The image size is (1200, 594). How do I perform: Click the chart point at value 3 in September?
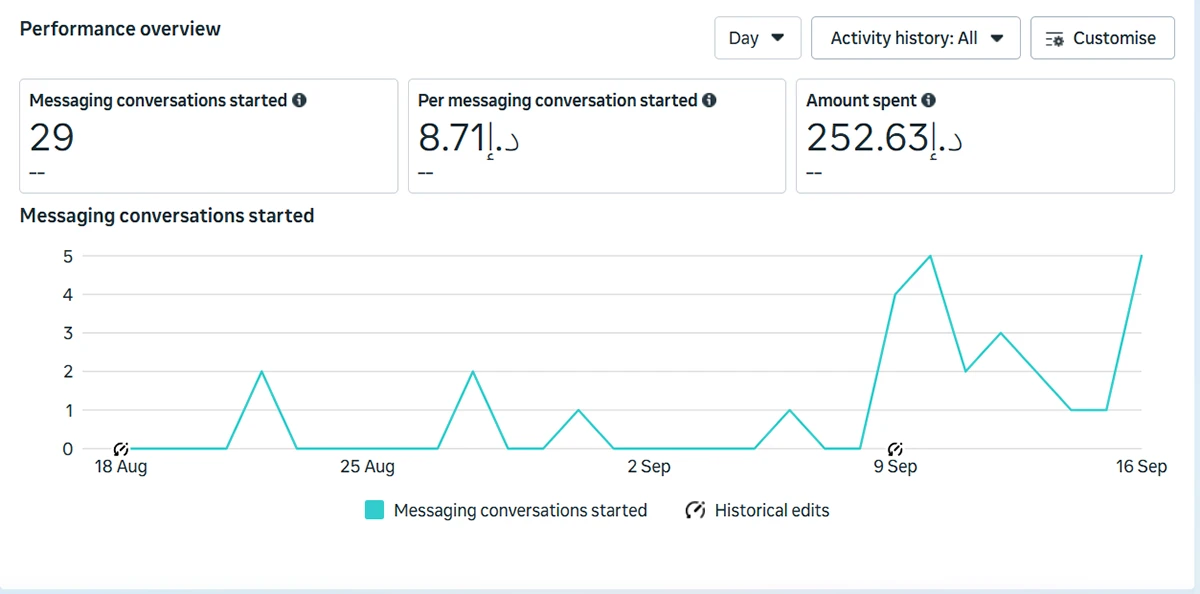coord(1001,333)
